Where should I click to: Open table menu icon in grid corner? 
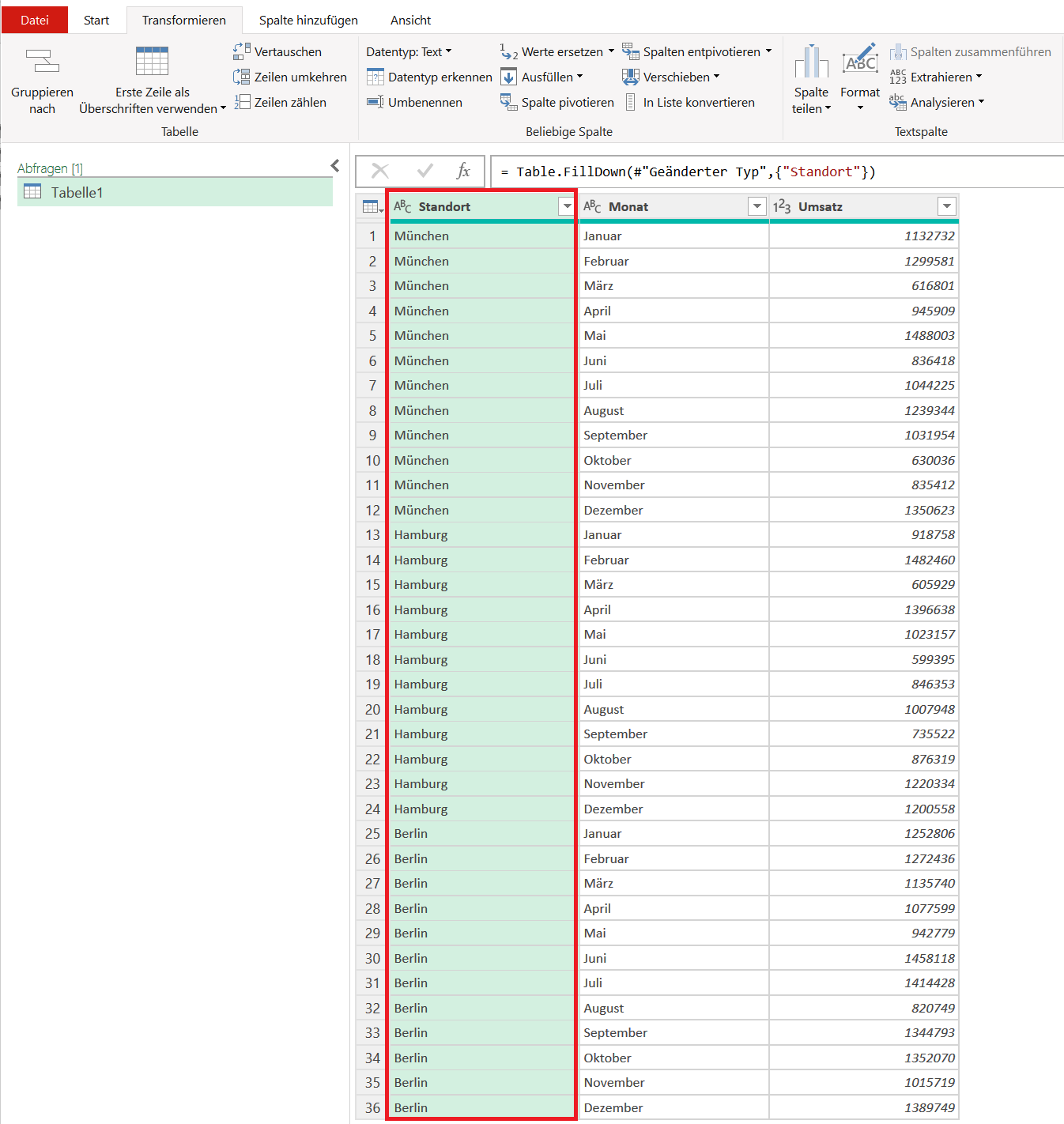pyautogui.click(x=372, y=206)
